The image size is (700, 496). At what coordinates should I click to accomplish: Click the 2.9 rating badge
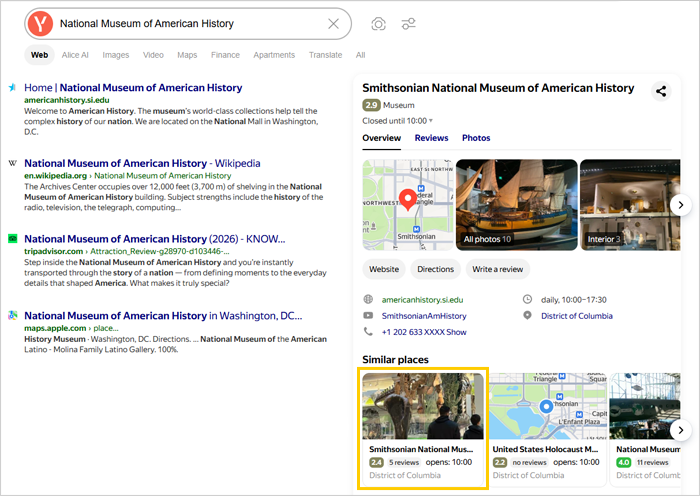click(371, 105)
